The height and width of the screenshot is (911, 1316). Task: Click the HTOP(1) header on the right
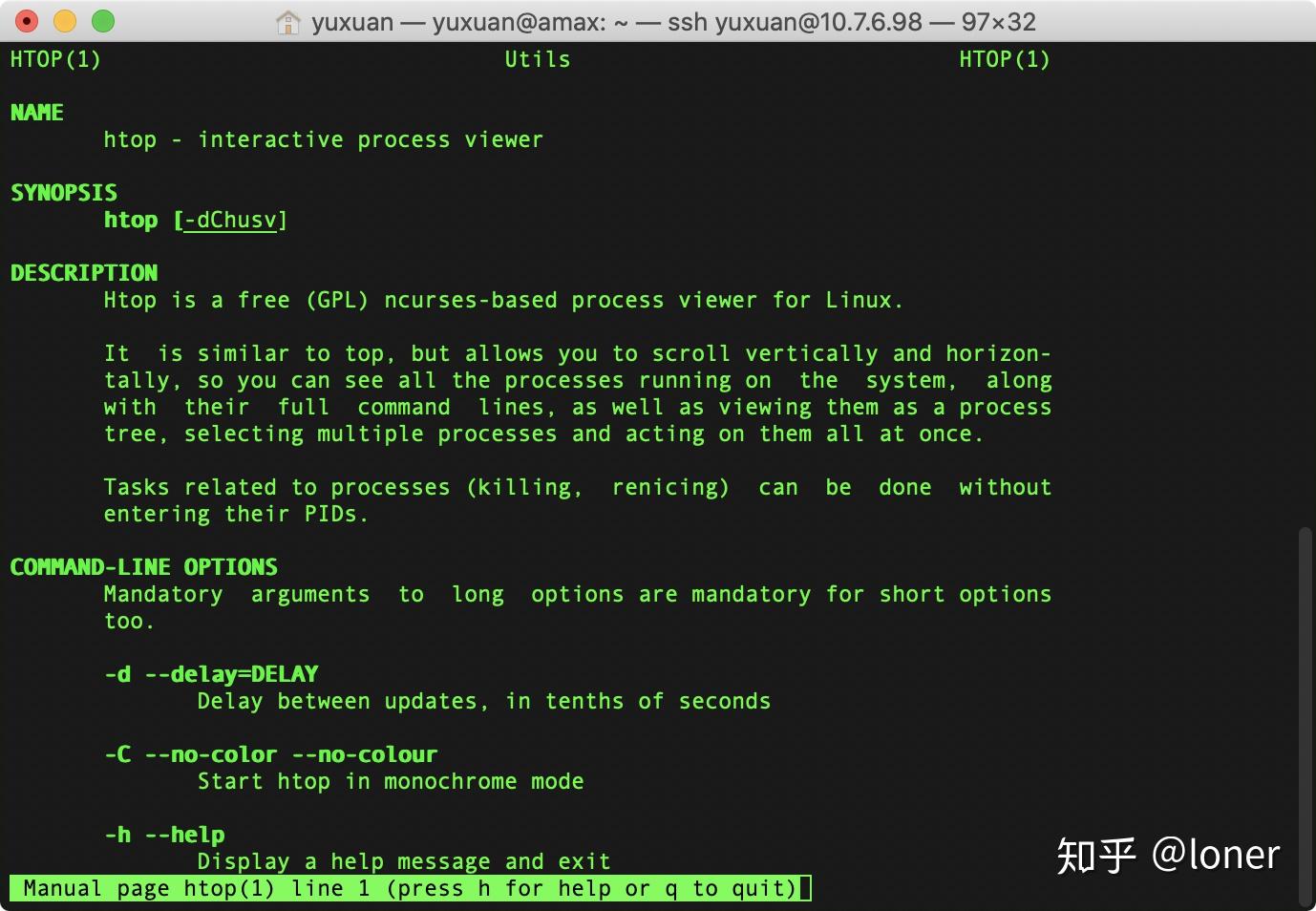[x=1003, y=59]
